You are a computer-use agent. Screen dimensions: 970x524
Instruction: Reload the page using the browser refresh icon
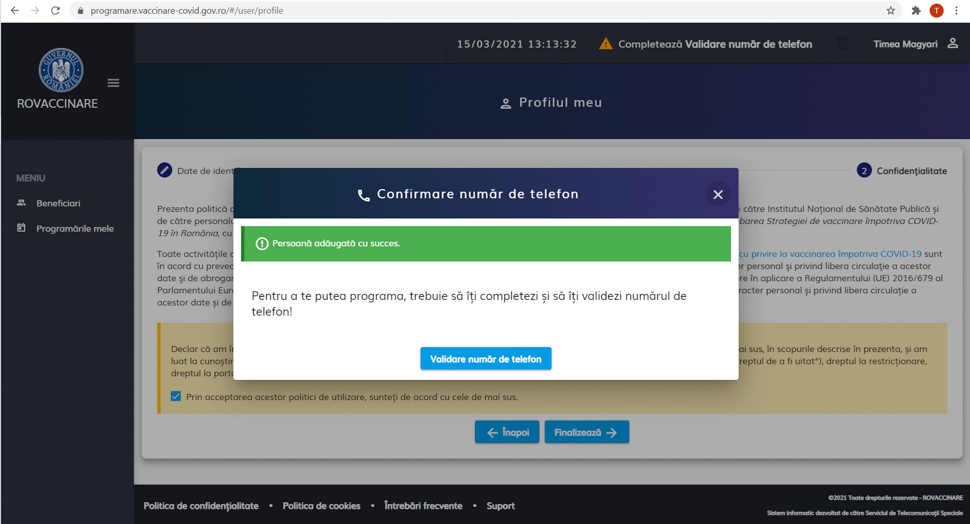(55, 11)
